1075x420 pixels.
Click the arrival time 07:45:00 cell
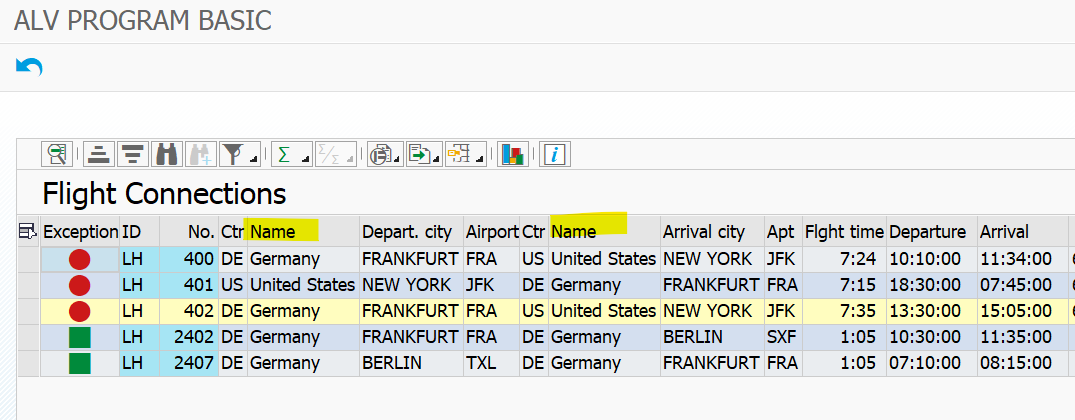(1023, 285)
